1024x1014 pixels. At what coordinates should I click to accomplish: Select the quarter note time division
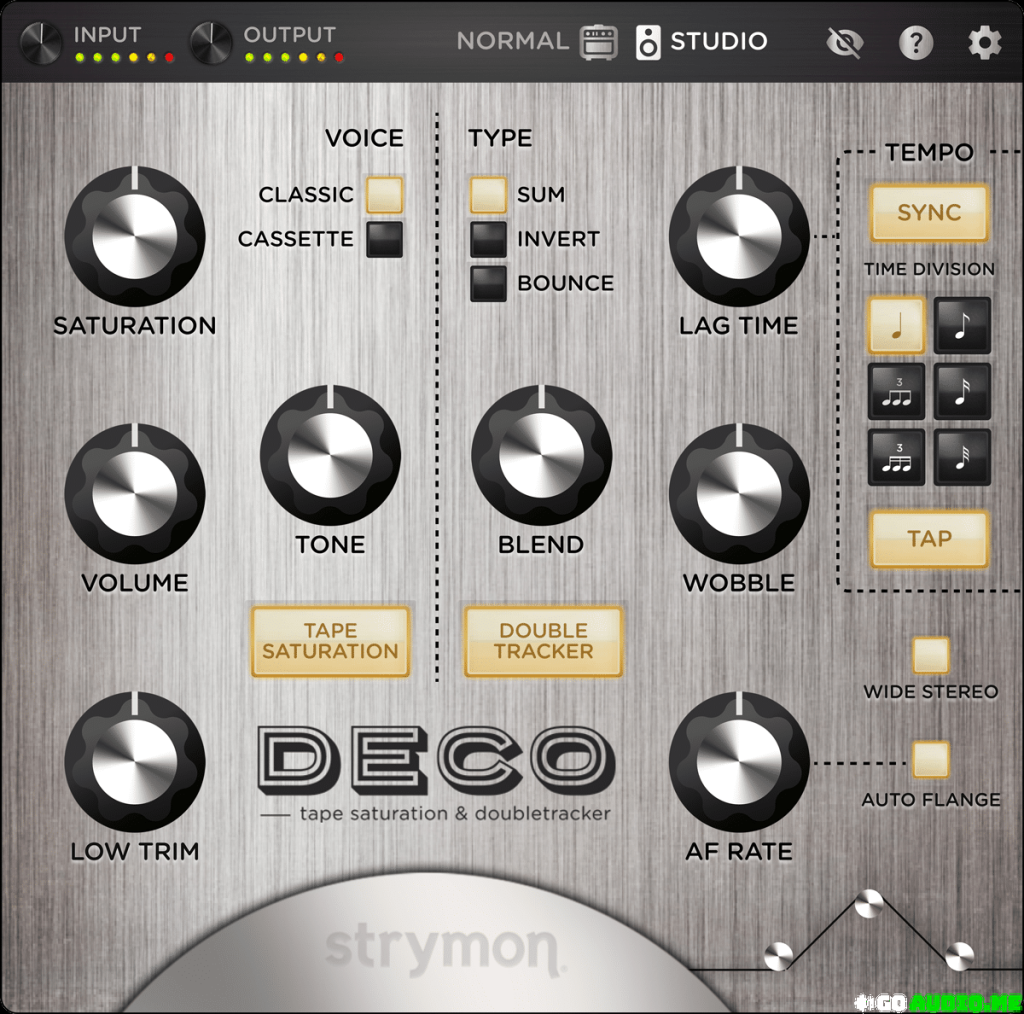click(895, 325)
